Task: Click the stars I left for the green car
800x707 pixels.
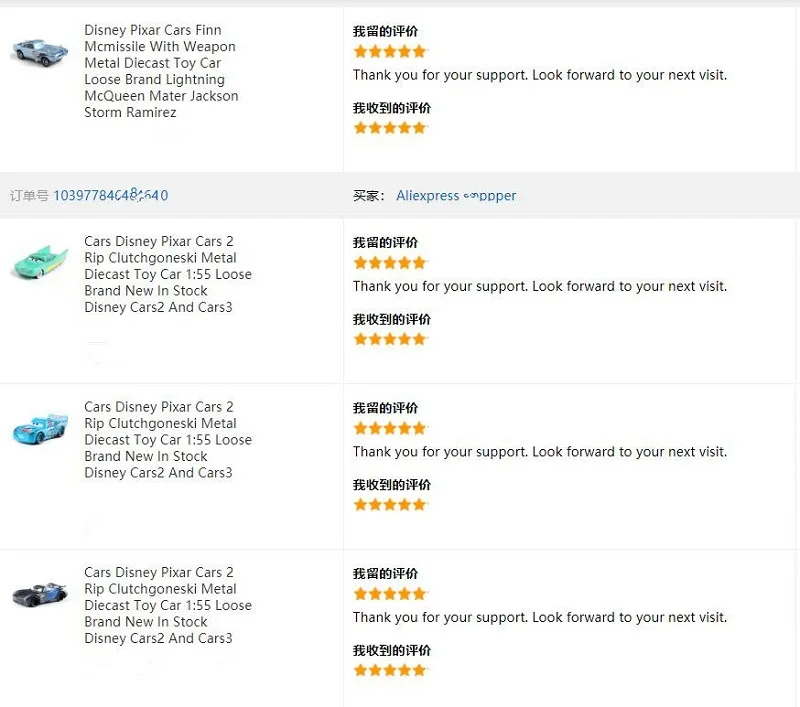Action: [x=390, y=263]
